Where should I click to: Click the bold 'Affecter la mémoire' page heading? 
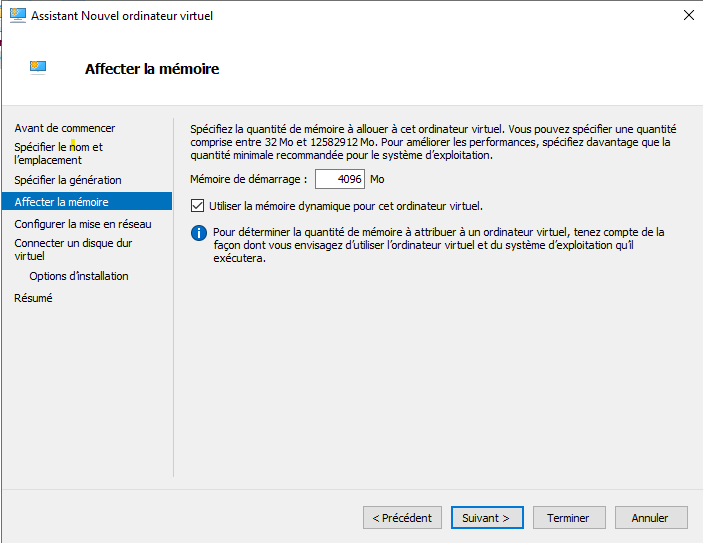[152, 69]
